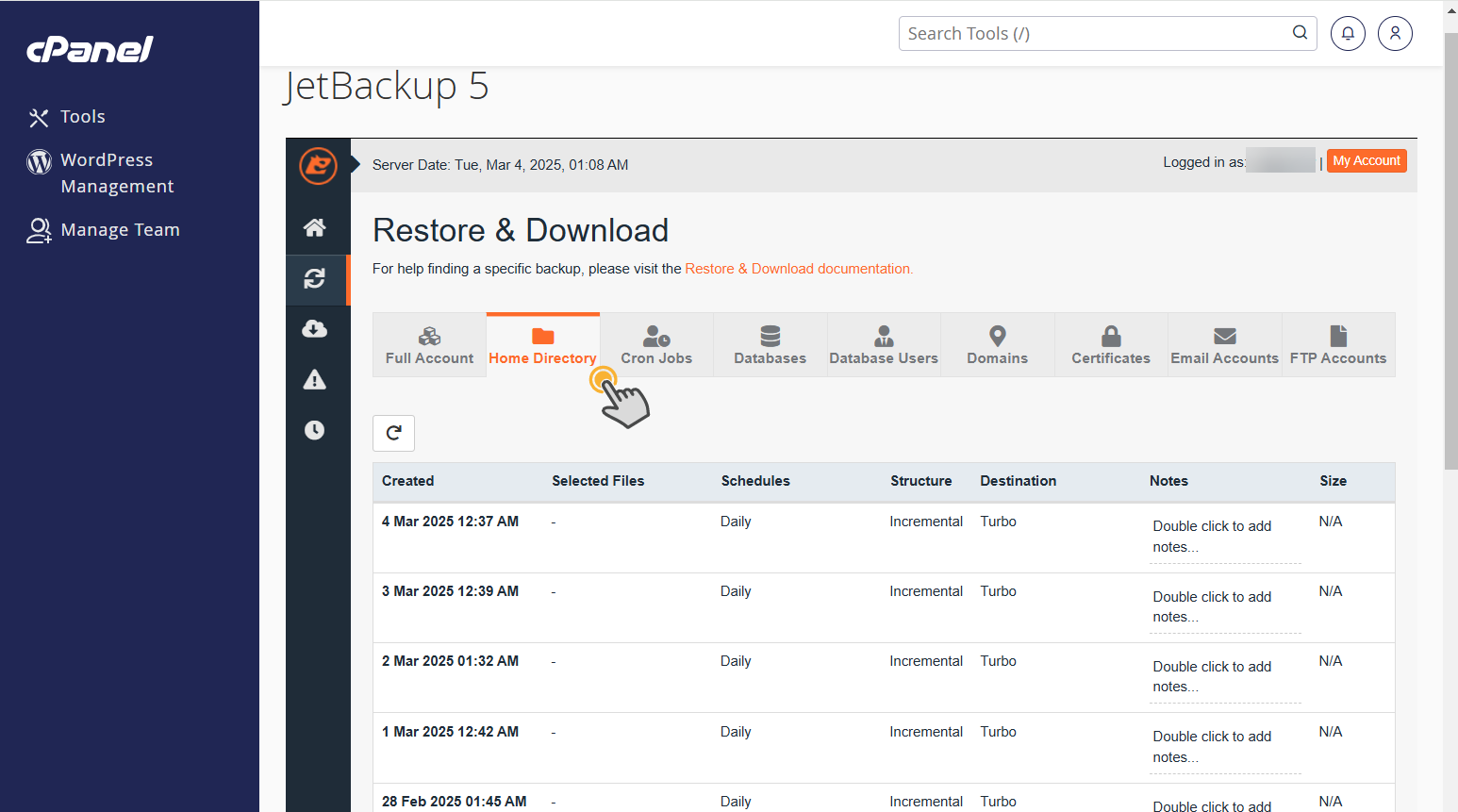
Task: Switch to the FTP Accounts tab
Action: pyautogui.click(x=1338, y=345)
